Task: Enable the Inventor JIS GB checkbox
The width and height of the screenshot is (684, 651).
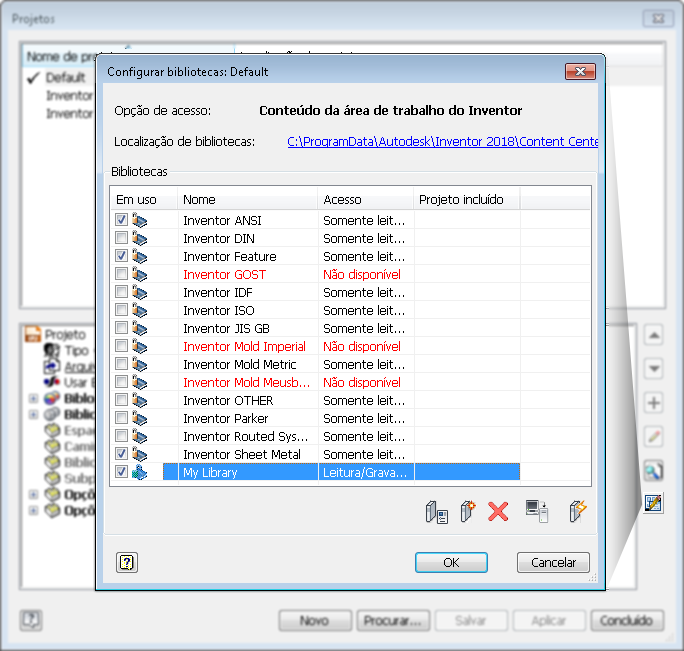Action: point(121,327)
